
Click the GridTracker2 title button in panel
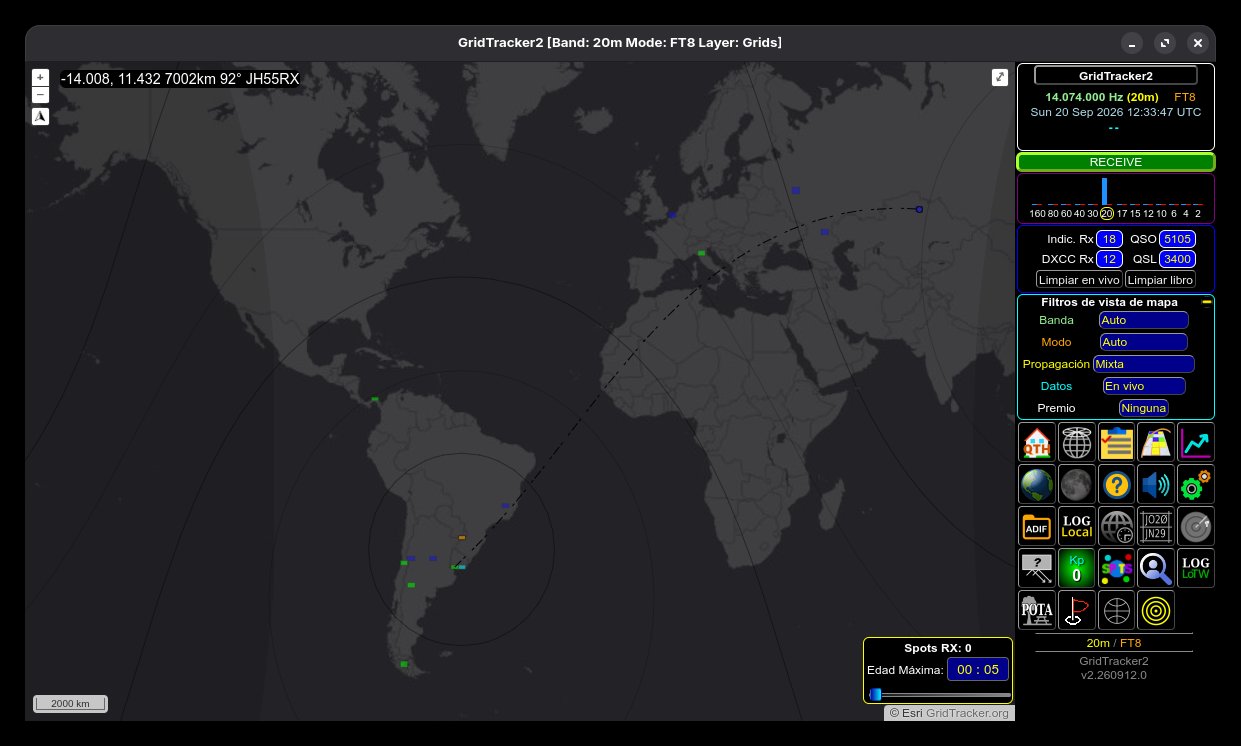pyautogui.click(x=1116, y=75)
